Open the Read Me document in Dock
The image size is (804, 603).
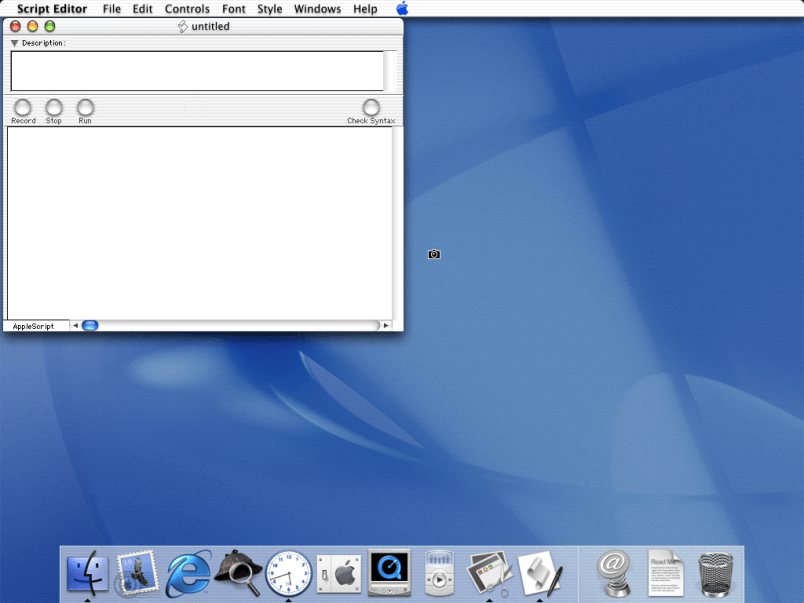665,573
